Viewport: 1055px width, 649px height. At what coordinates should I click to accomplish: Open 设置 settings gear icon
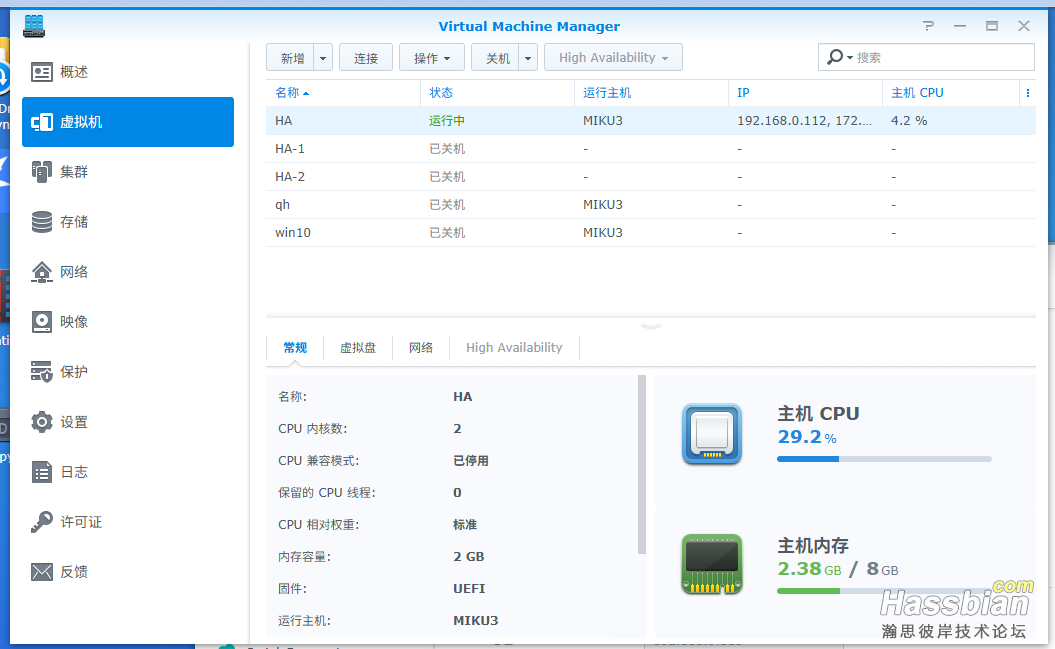[42, 422]
